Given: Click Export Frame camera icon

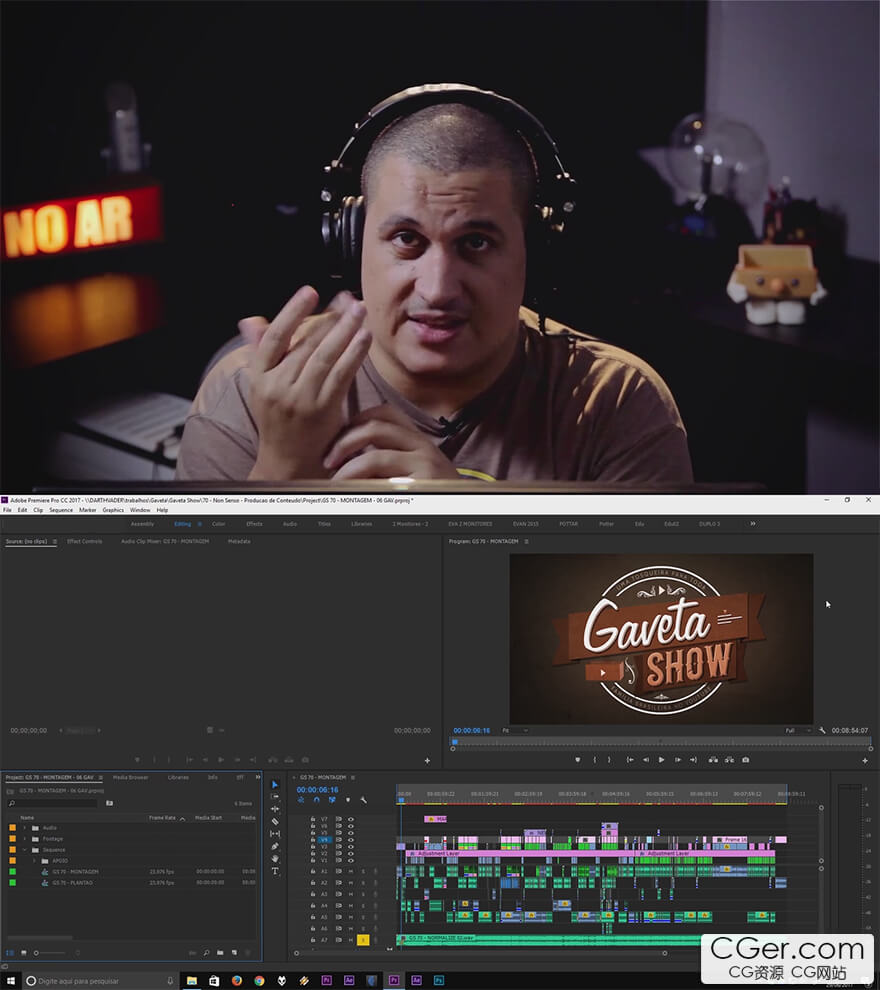Looking at the screenshot, I should [746, 760].
